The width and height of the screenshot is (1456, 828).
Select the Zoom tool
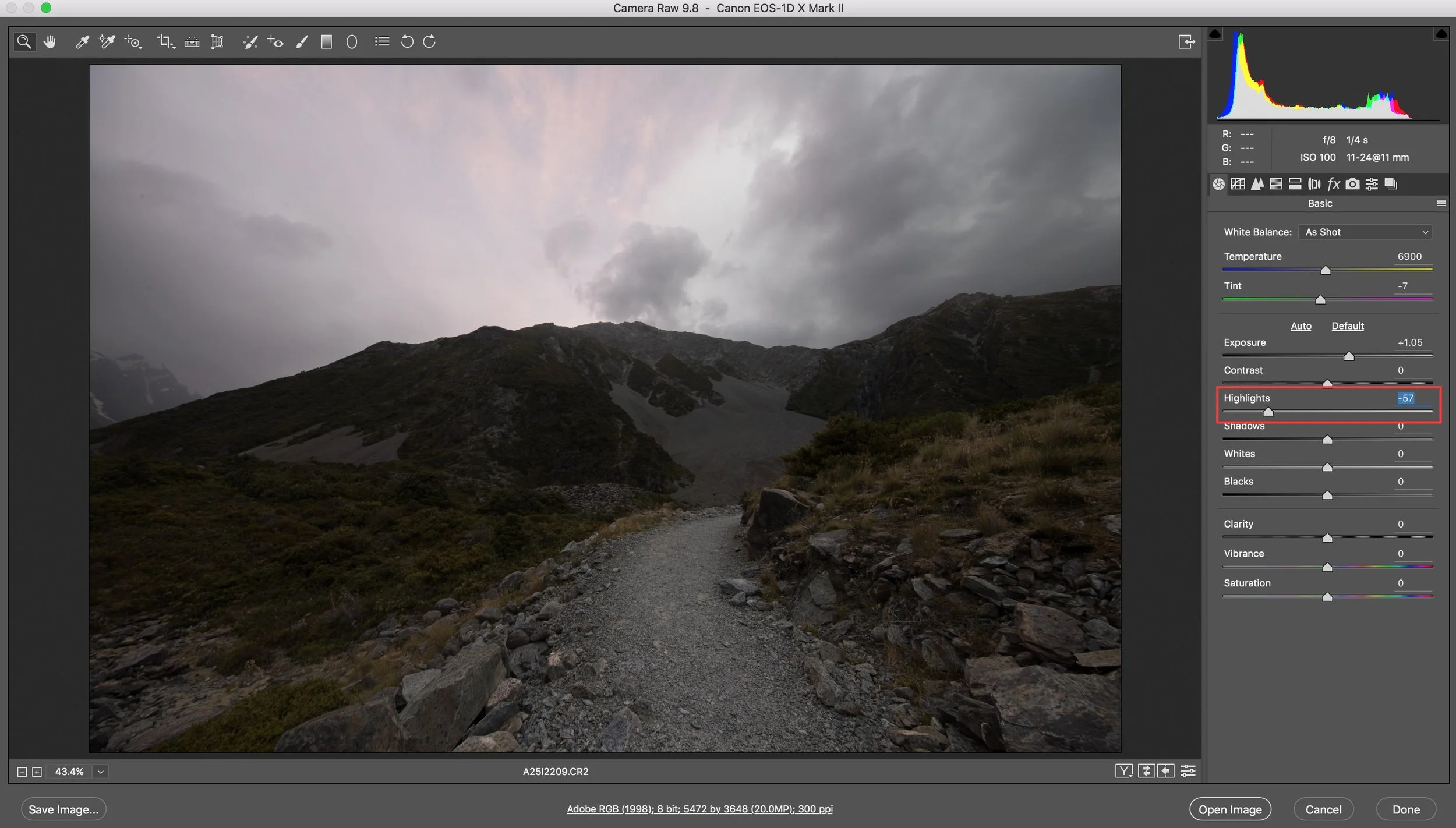[24, 41]
